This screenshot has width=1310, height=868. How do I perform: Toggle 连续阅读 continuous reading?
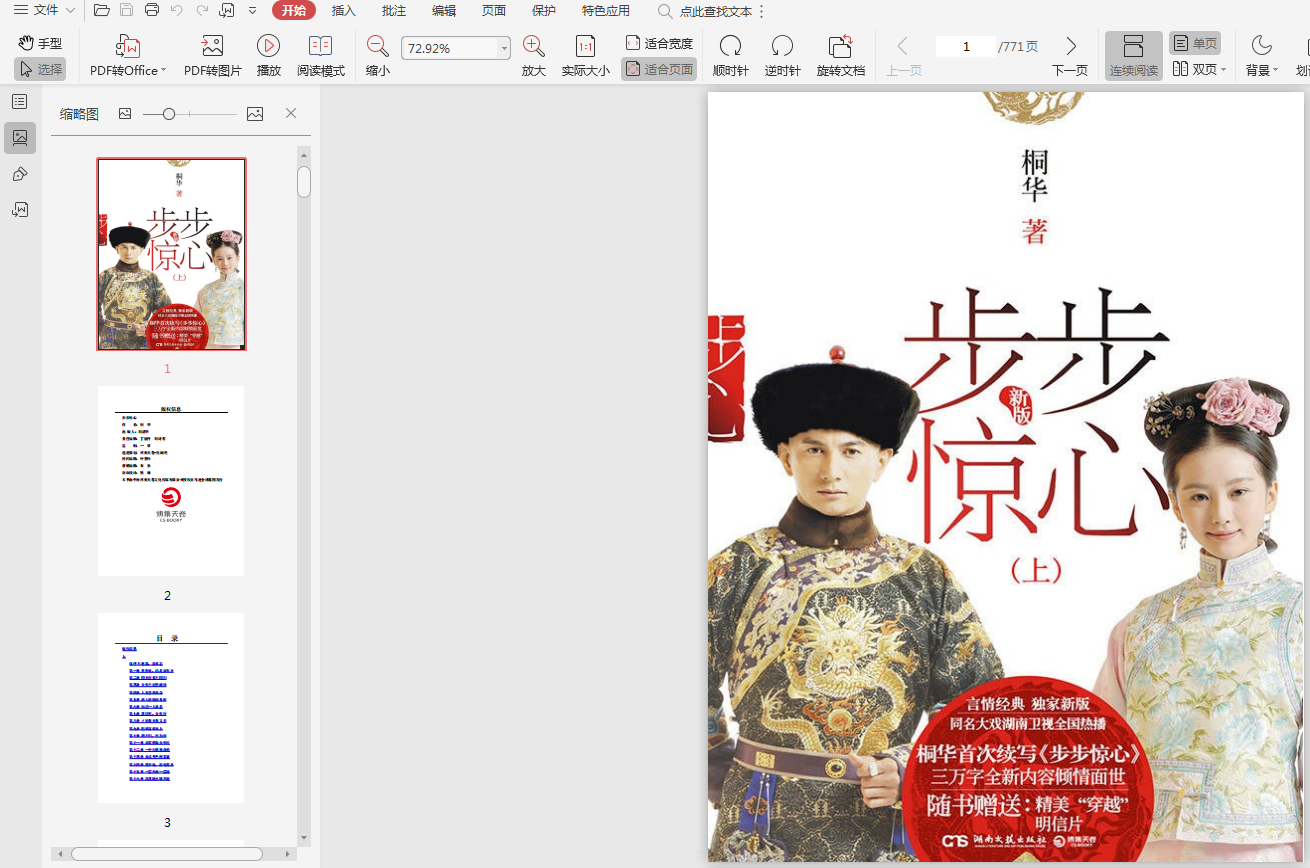point(1134,56)
